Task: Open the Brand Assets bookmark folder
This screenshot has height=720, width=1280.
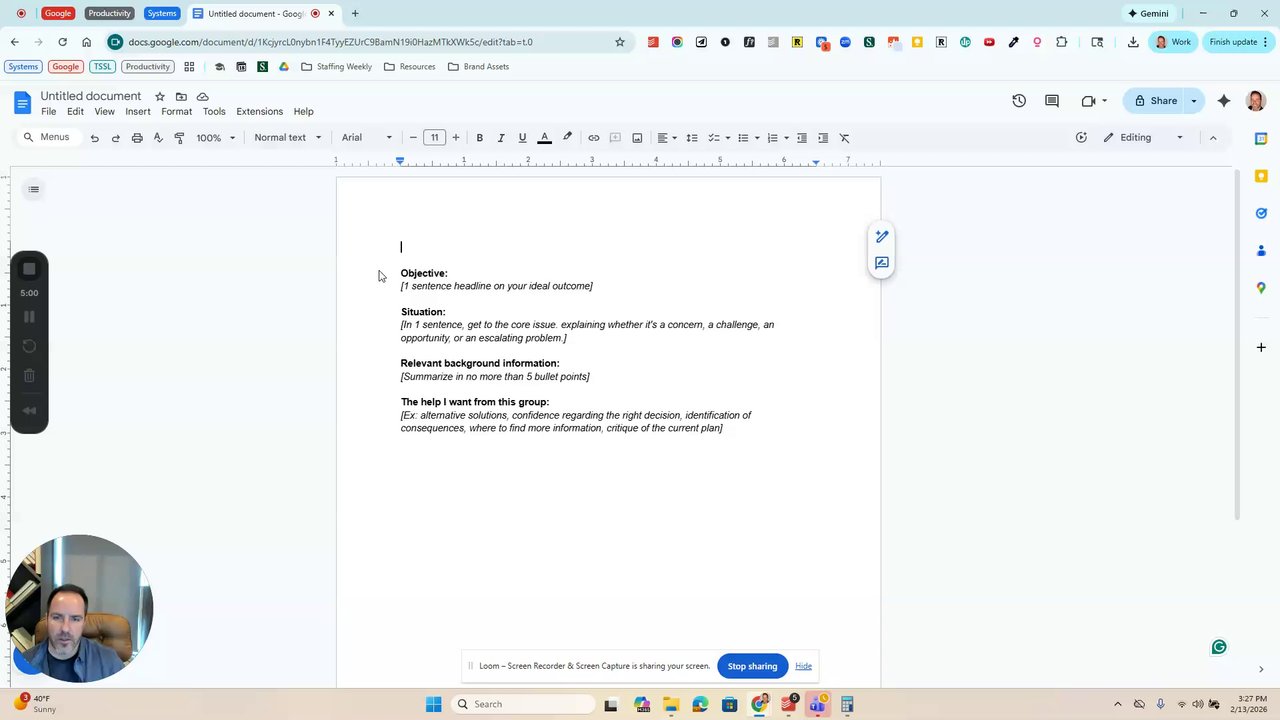Action: [x=478, y=67]
